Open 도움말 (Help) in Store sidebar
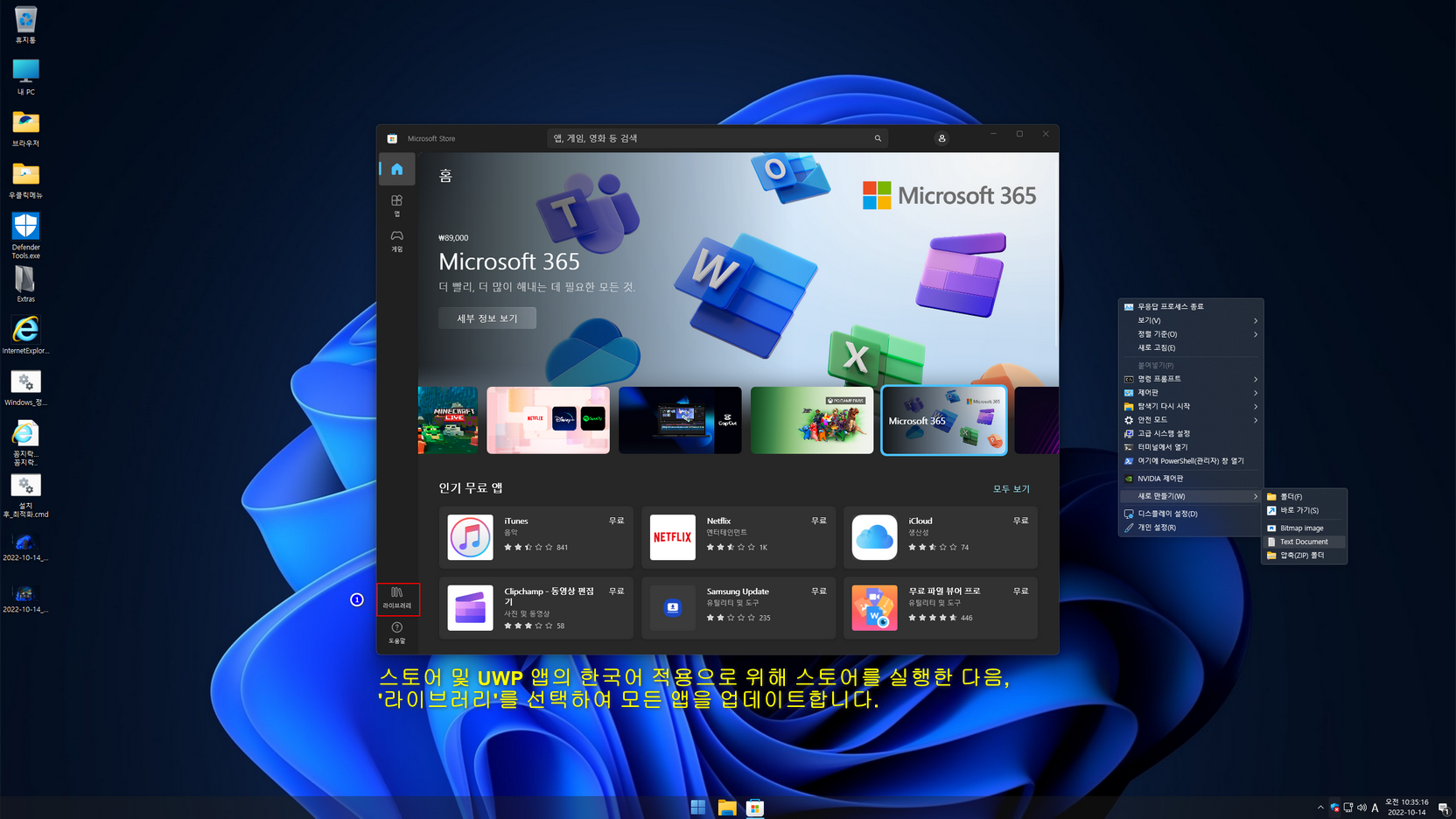This screenshot has height=819, width=1456. [x=397, y=633]
